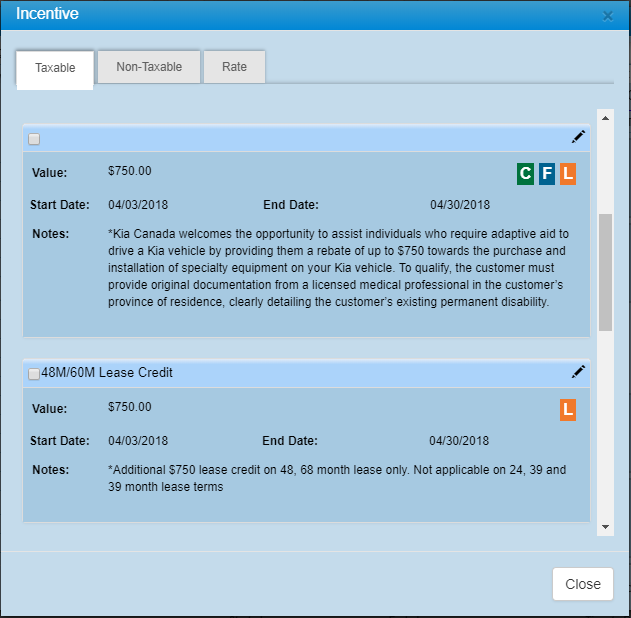The width and height of the screenshot is (631, 618).
Task: Enable the 48M/60M Lease Credit checkbox
Action: [34, 374]
